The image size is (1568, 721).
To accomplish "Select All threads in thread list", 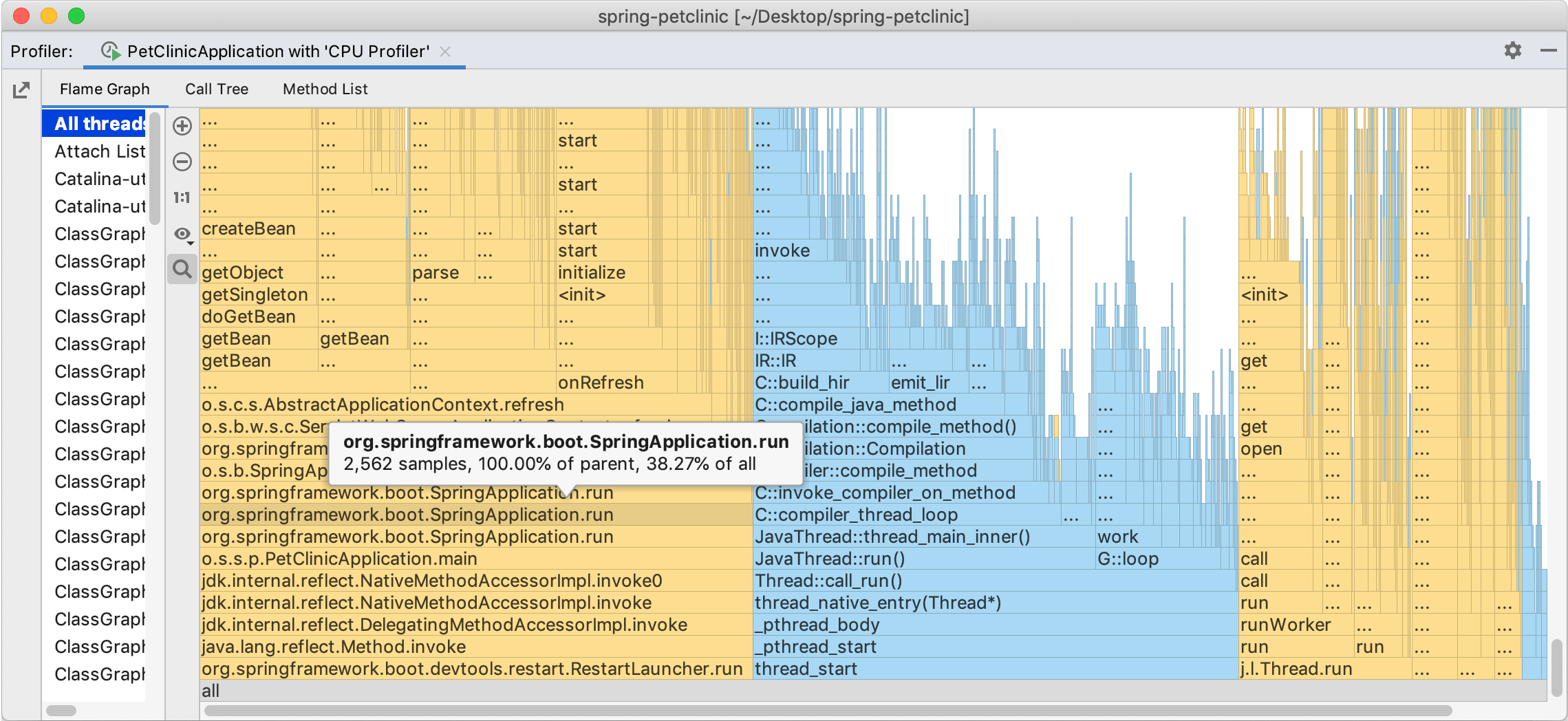I will click(x=94, y=124).
